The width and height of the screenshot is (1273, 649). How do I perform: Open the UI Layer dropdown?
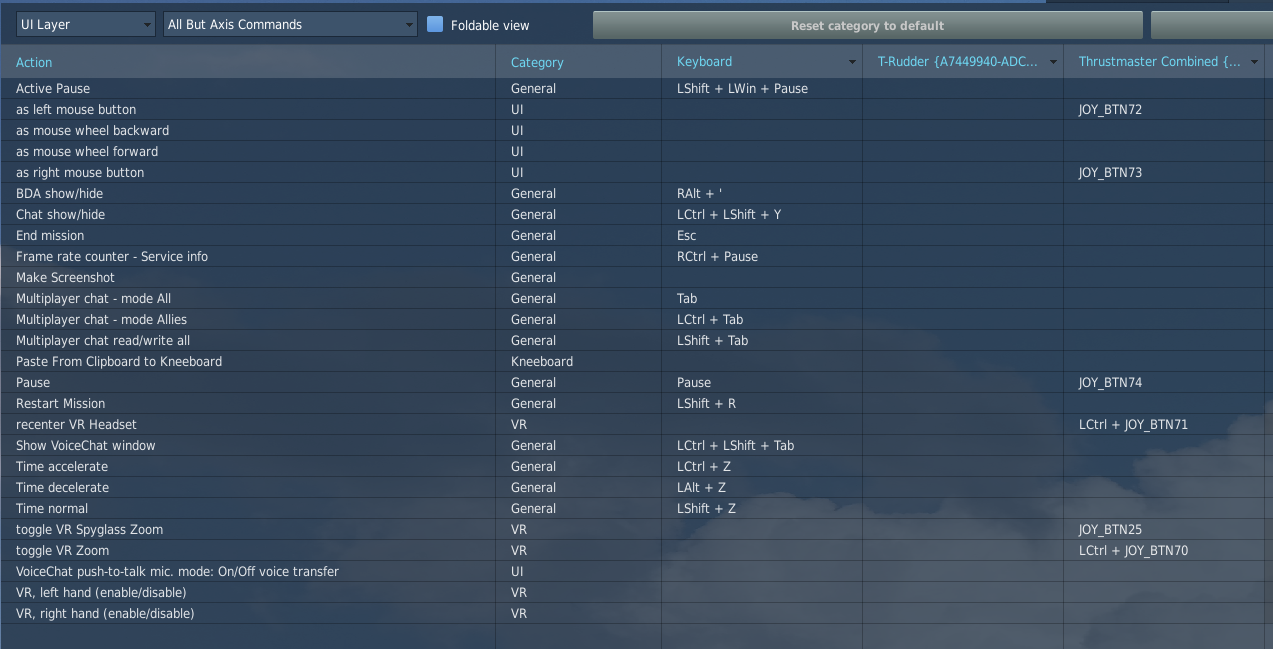(85, 25)
